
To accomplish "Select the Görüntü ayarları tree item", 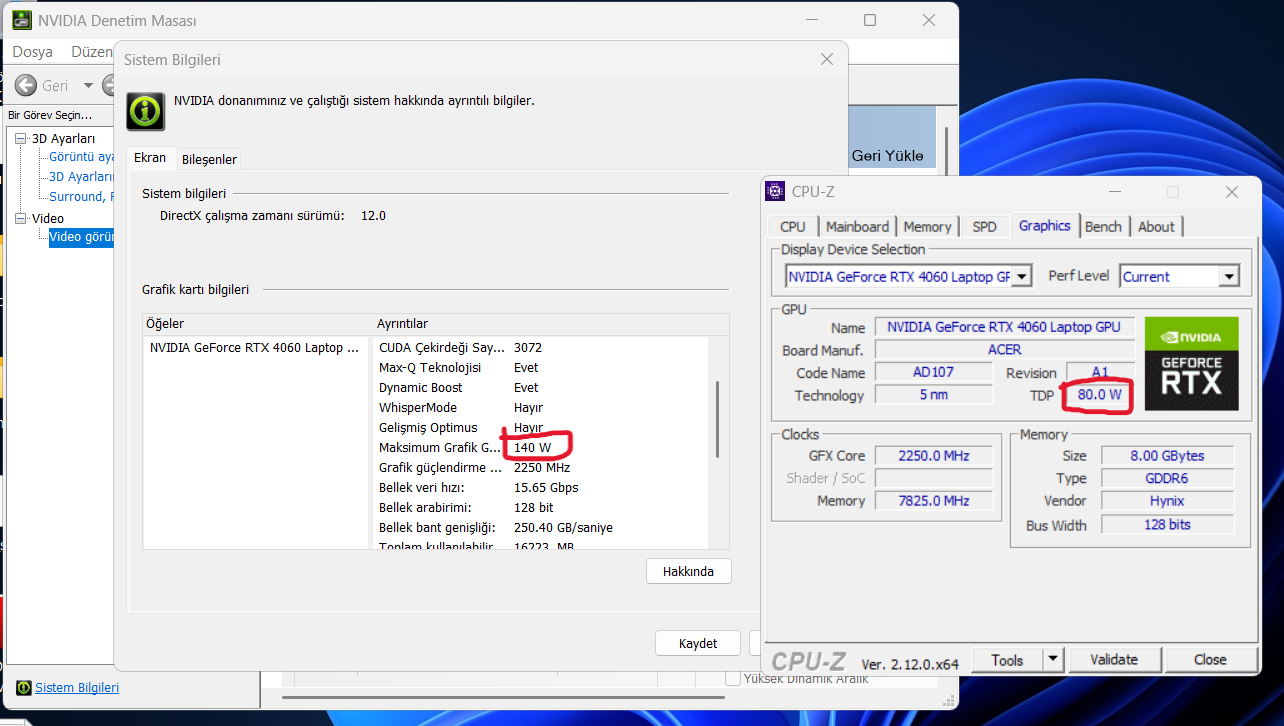I will [x=82, y=157].
